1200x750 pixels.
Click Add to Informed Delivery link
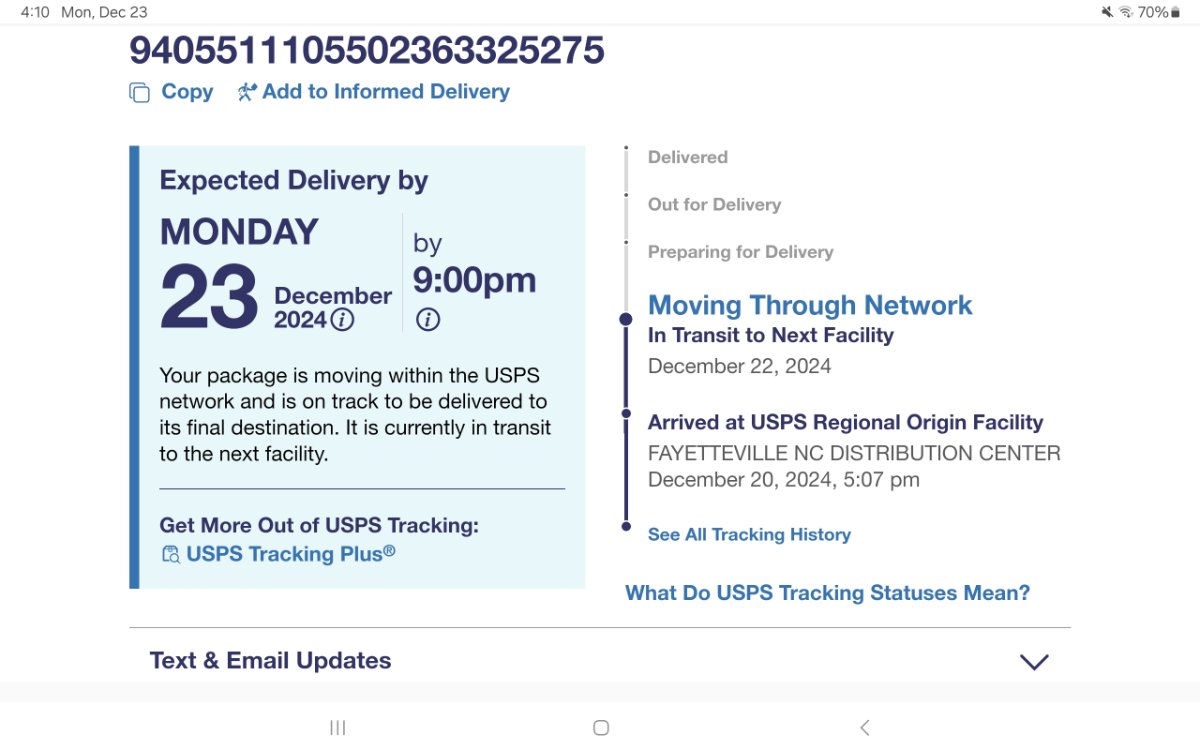tap(386, 92)
